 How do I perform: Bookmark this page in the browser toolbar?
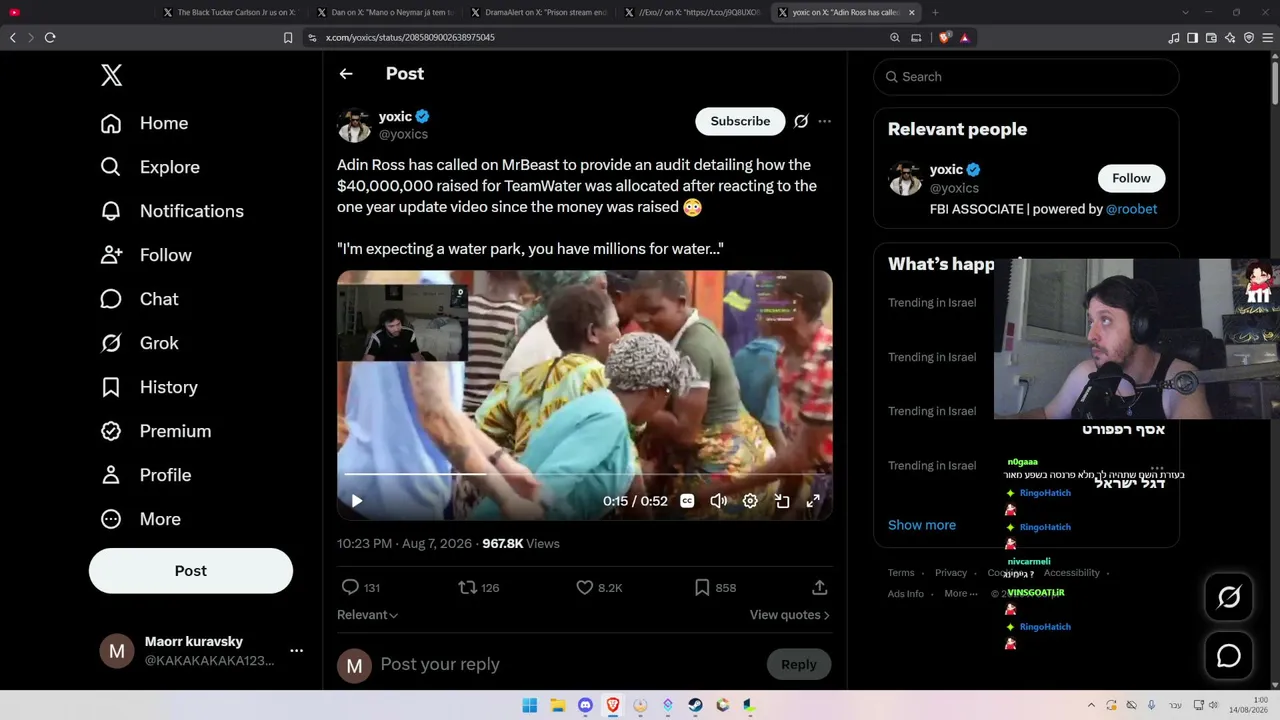[x=288, y=38]
